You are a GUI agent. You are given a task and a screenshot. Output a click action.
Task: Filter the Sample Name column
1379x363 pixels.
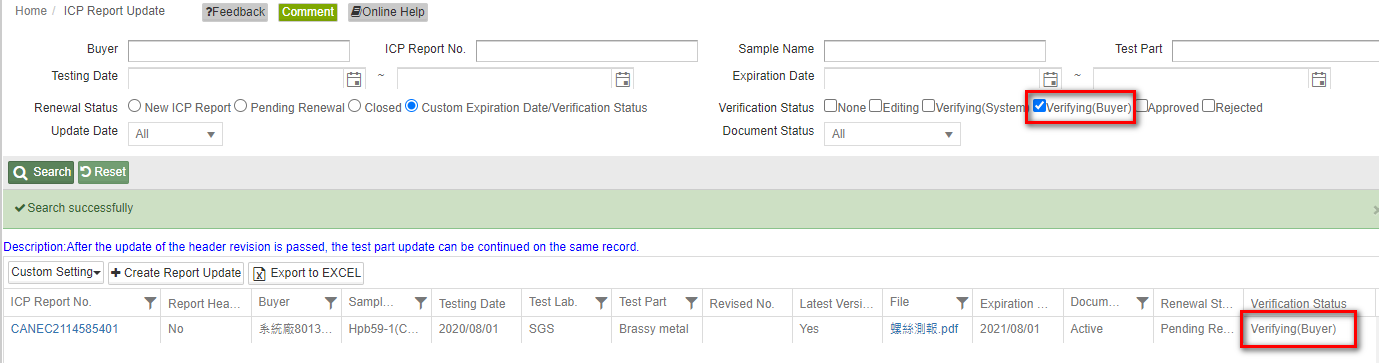420,303
